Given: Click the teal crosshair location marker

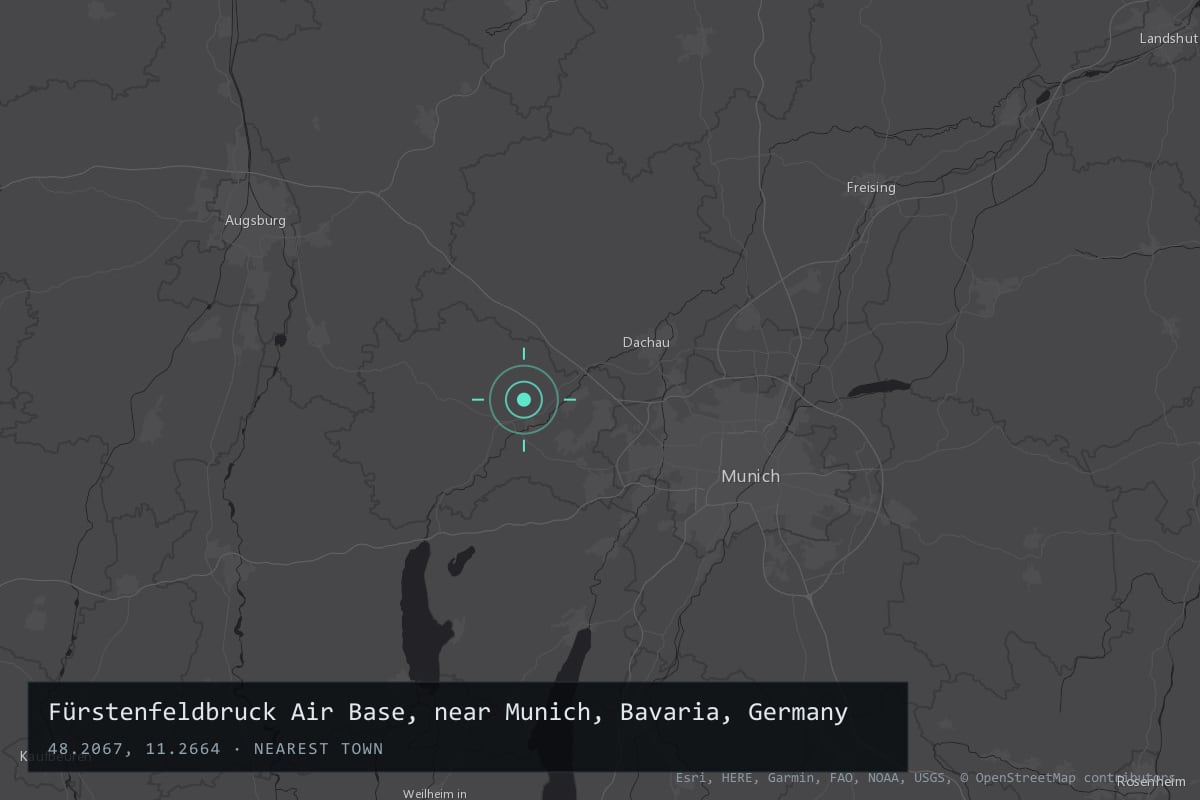Looking at the screenshot, I should pyautogui.click(x=523, y=400).
